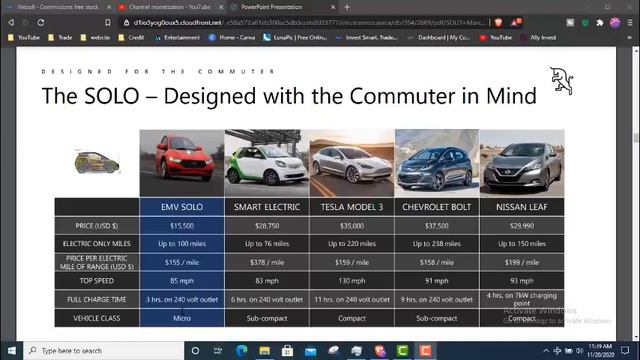Open the green shield extension icon
The image size is (640, 360).
pyautogui.click(x=585, y=23)
